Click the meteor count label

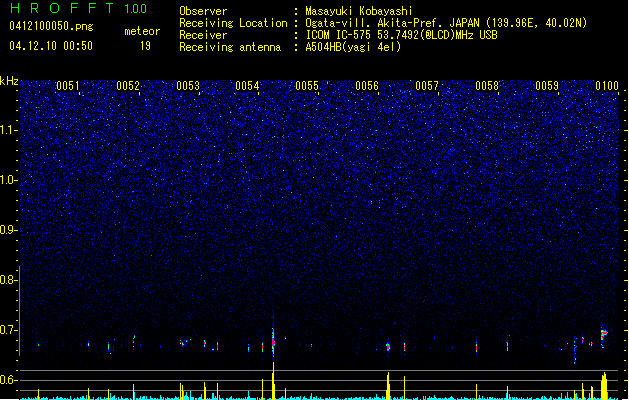tap(142, 31)
